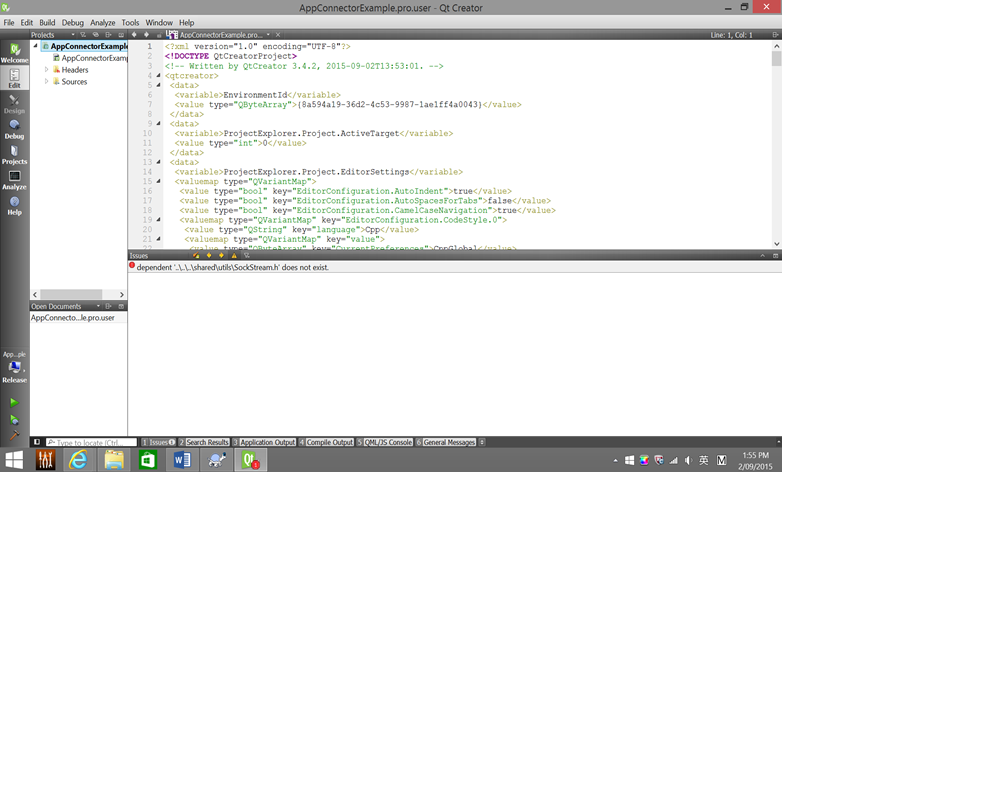Expand the Headers folder
The height and width of the screenshot is (799, 1008).
pyautogui.click(x=46, y=69)
